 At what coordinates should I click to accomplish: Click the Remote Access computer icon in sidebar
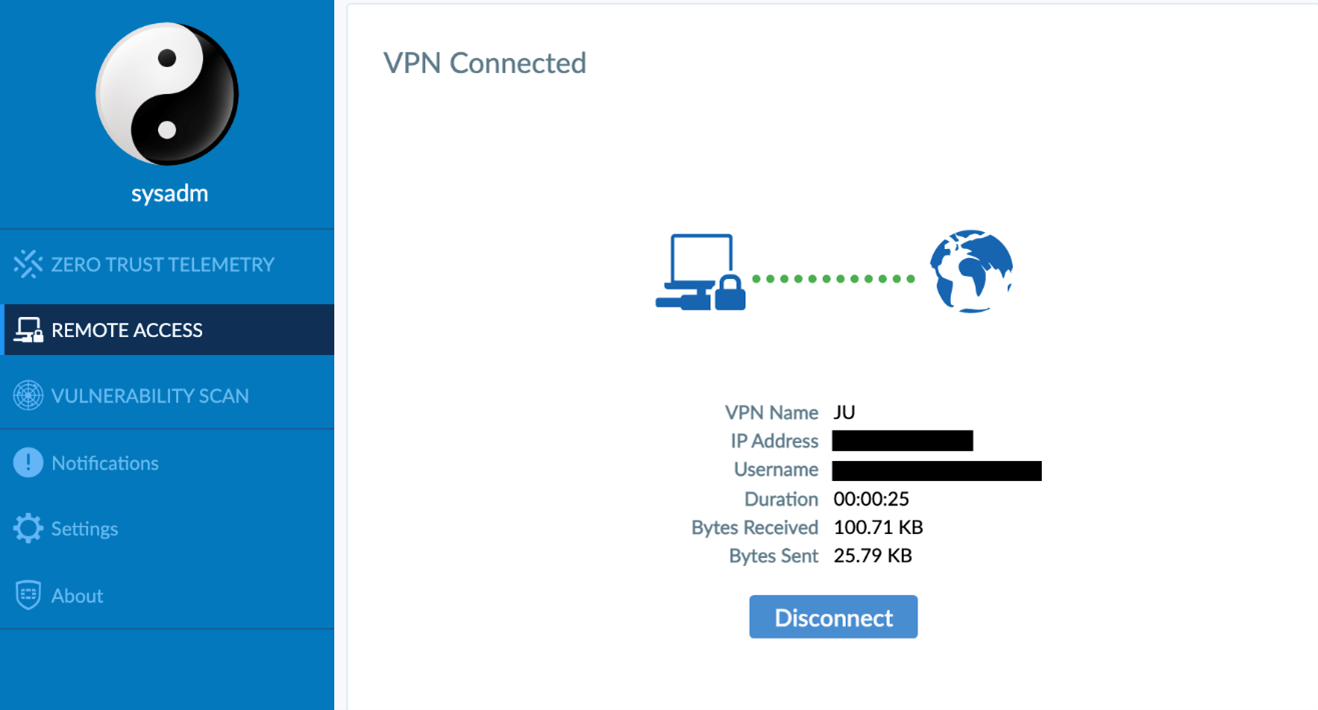point(28,330)
